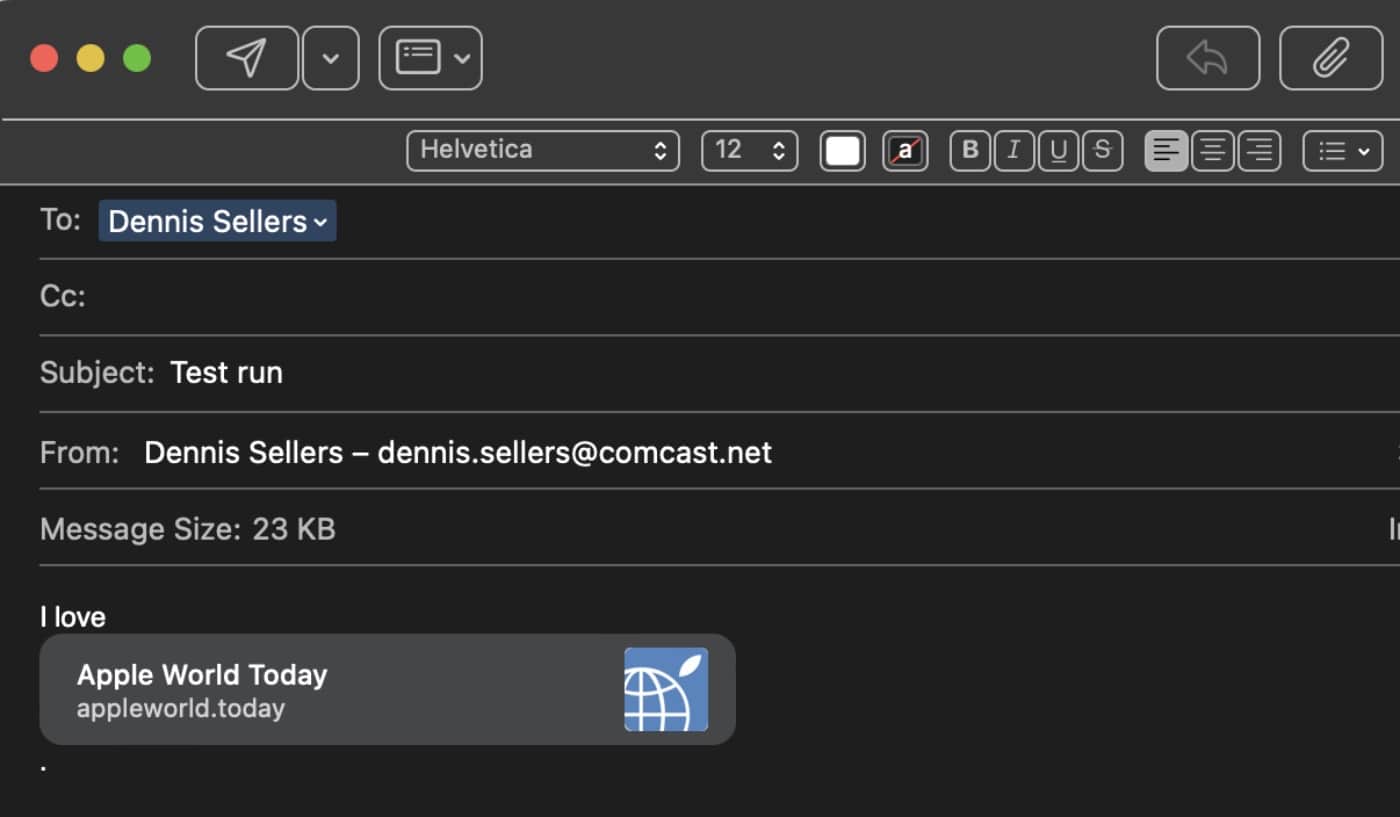
Task: Toggle Bold formatting
Action: coord(969,151)
